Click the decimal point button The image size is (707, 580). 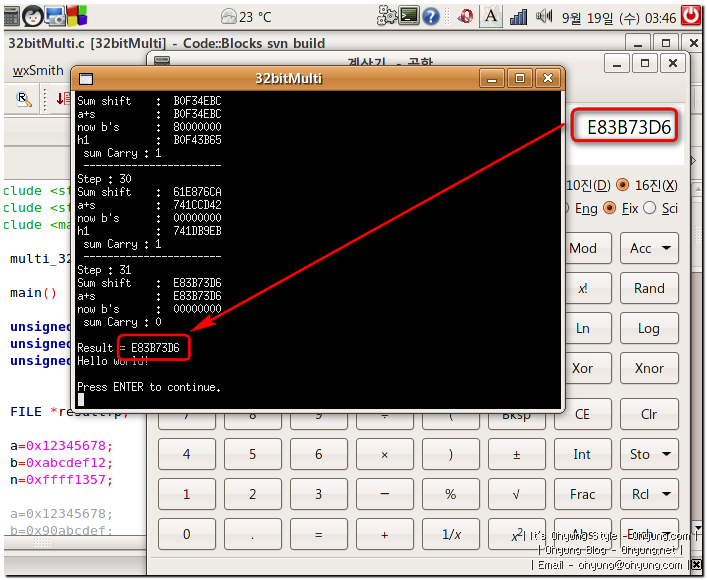pyautogui.click(x=252, y=534)
